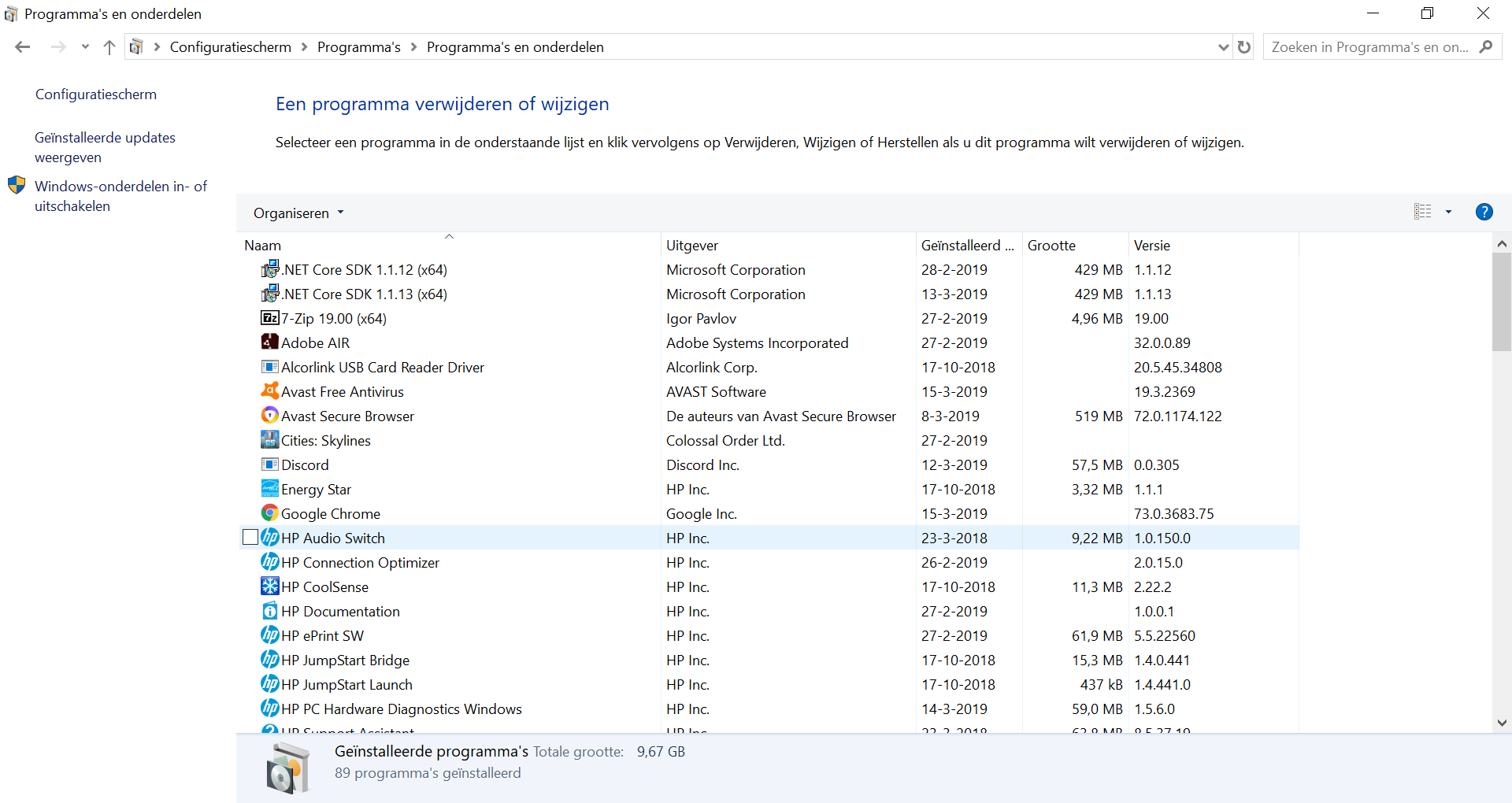
Task: Click the Colossal Order Ltd. publisher cell
Action: click(725, 440)
